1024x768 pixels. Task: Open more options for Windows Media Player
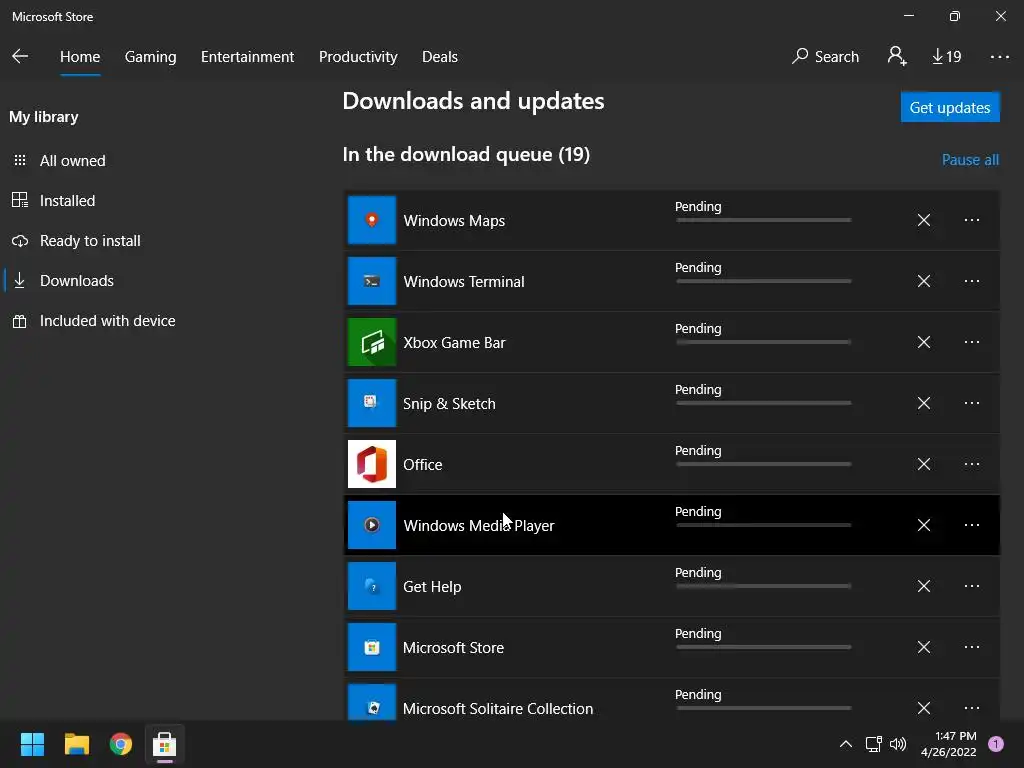pos(972,525)
